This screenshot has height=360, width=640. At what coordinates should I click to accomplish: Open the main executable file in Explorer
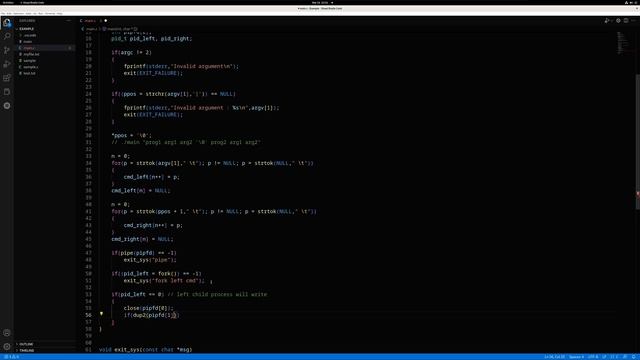[28, 42]
